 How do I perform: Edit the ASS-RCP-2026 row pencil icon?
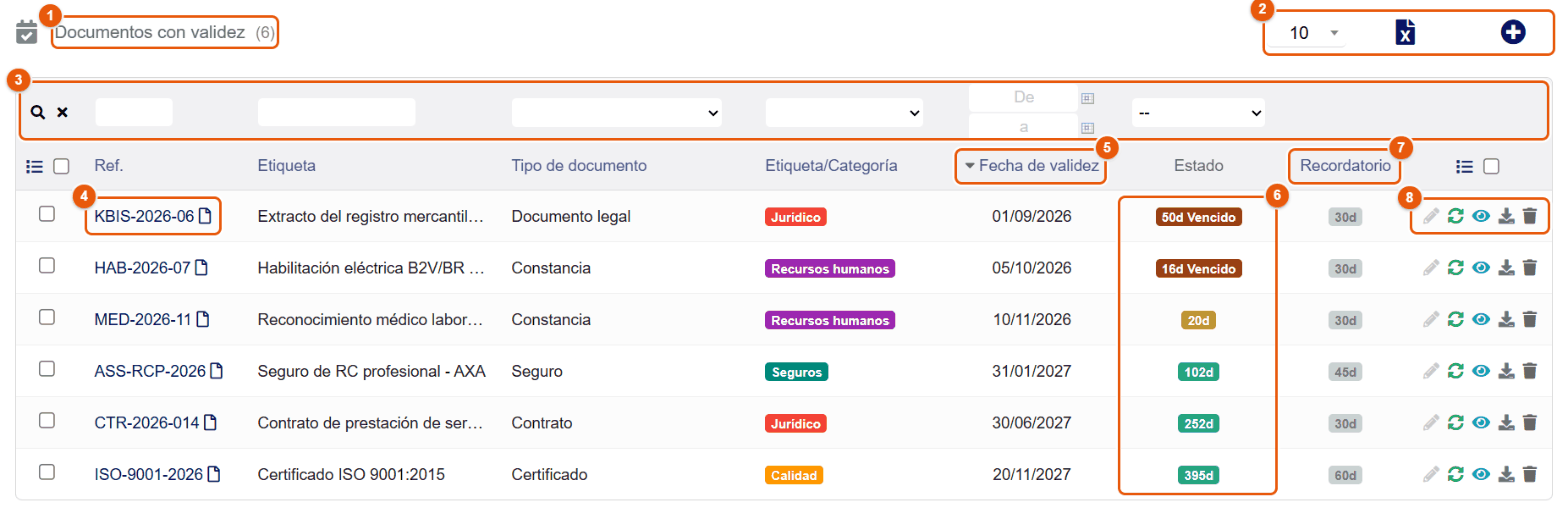click(x=1432, y=371)
